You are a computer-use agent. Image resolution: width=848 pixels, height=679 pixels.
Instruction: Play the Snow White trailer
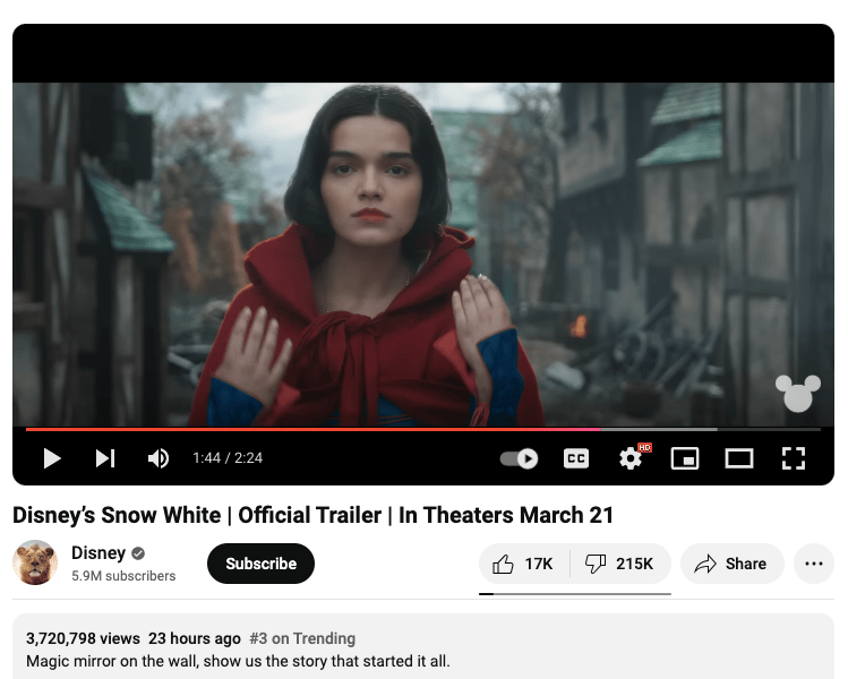coord(52,458)
